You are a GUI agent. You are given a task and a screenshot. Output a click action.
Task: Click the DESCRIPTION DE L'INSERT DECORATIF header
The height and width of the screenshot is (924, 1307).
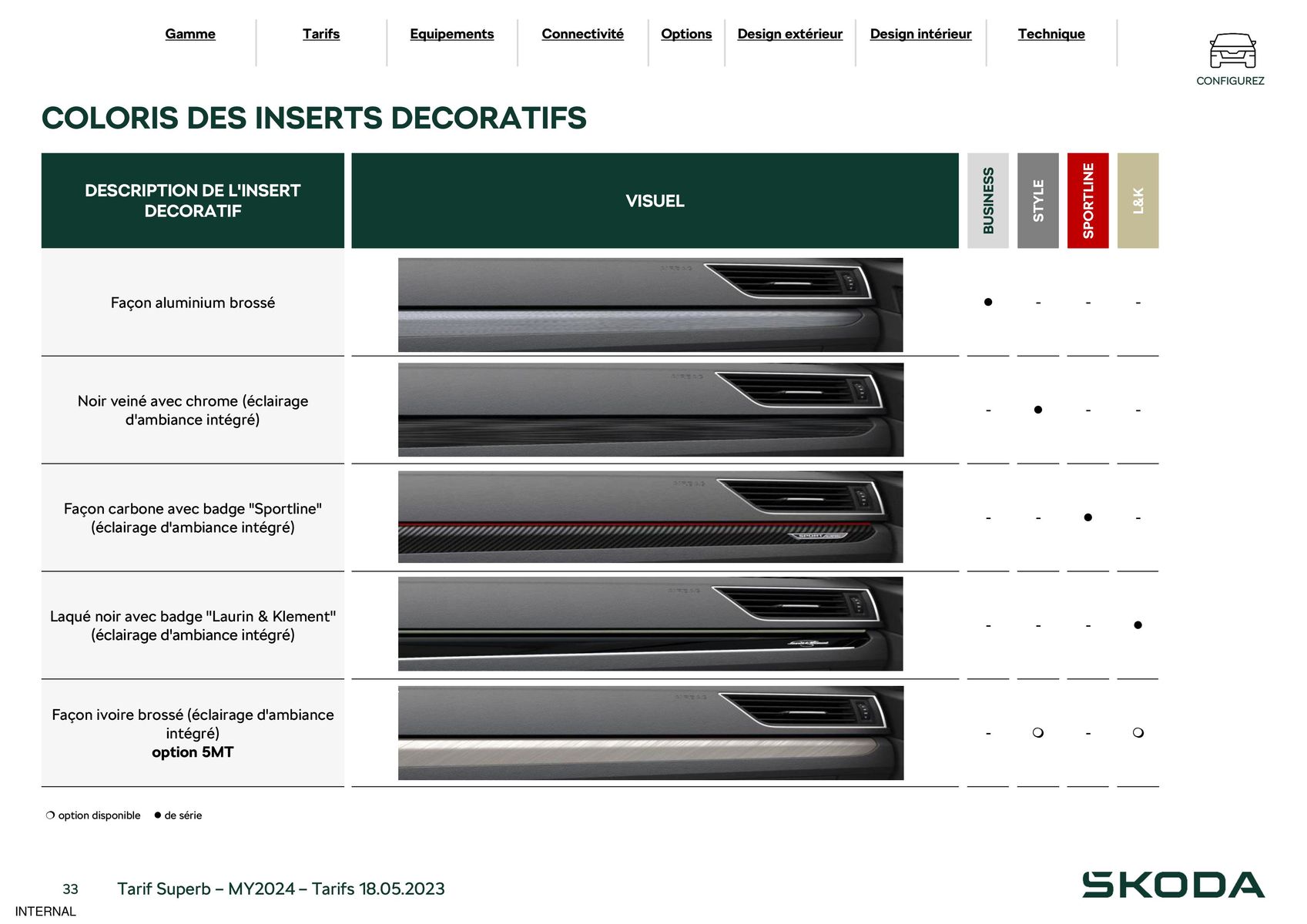(x=193, y=200)
